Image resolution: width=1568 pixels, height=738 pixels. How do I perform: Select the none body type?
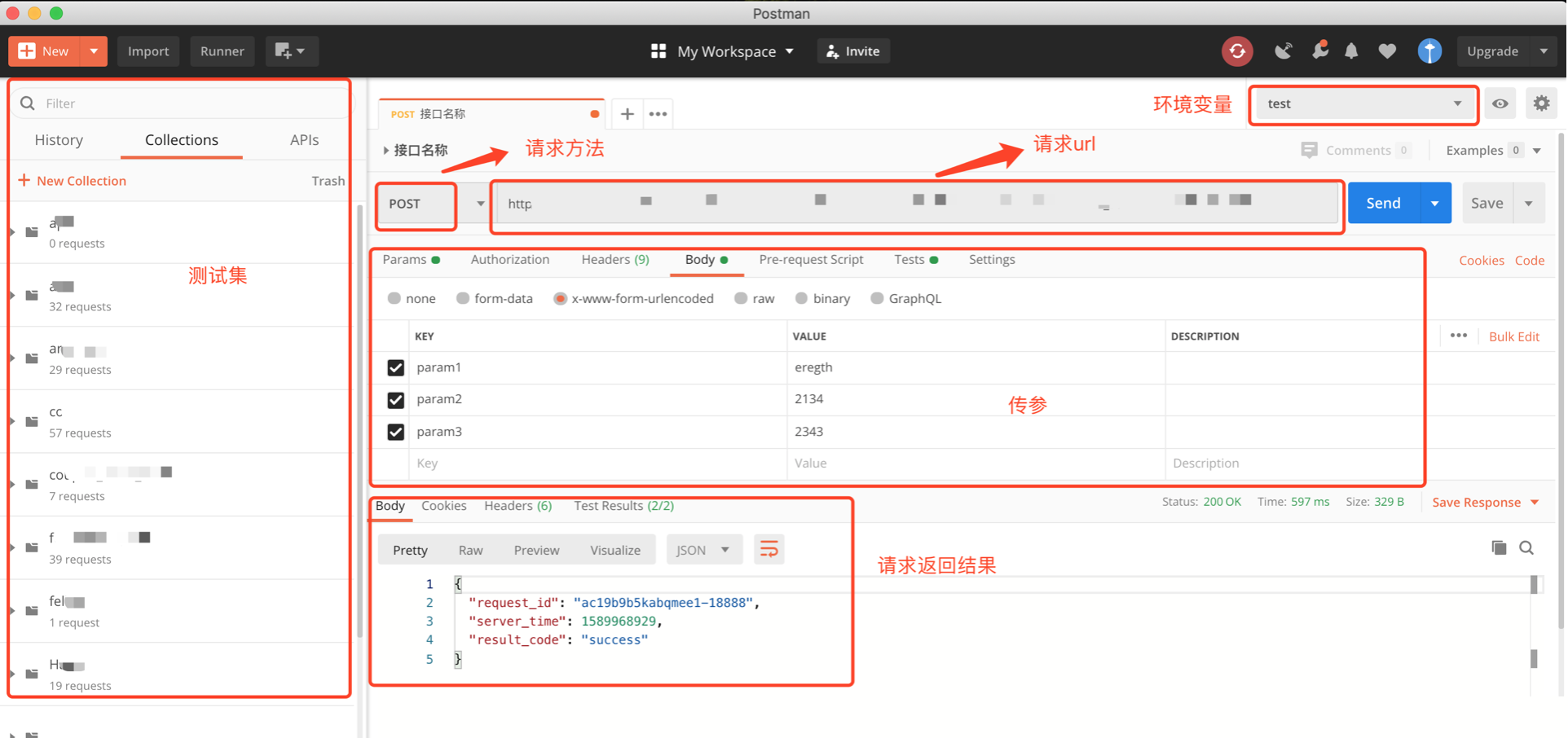point(394,298)
